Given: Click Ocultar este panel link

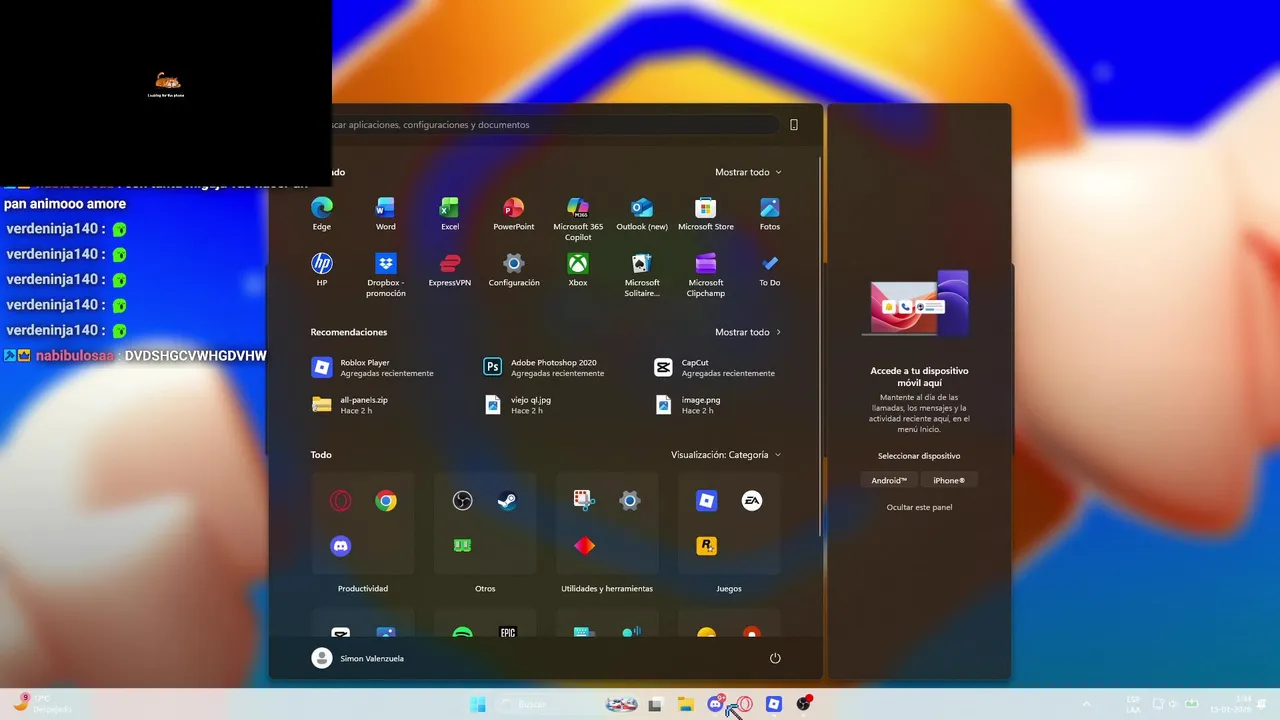Looking at the screenshot, I should [919, 508].
